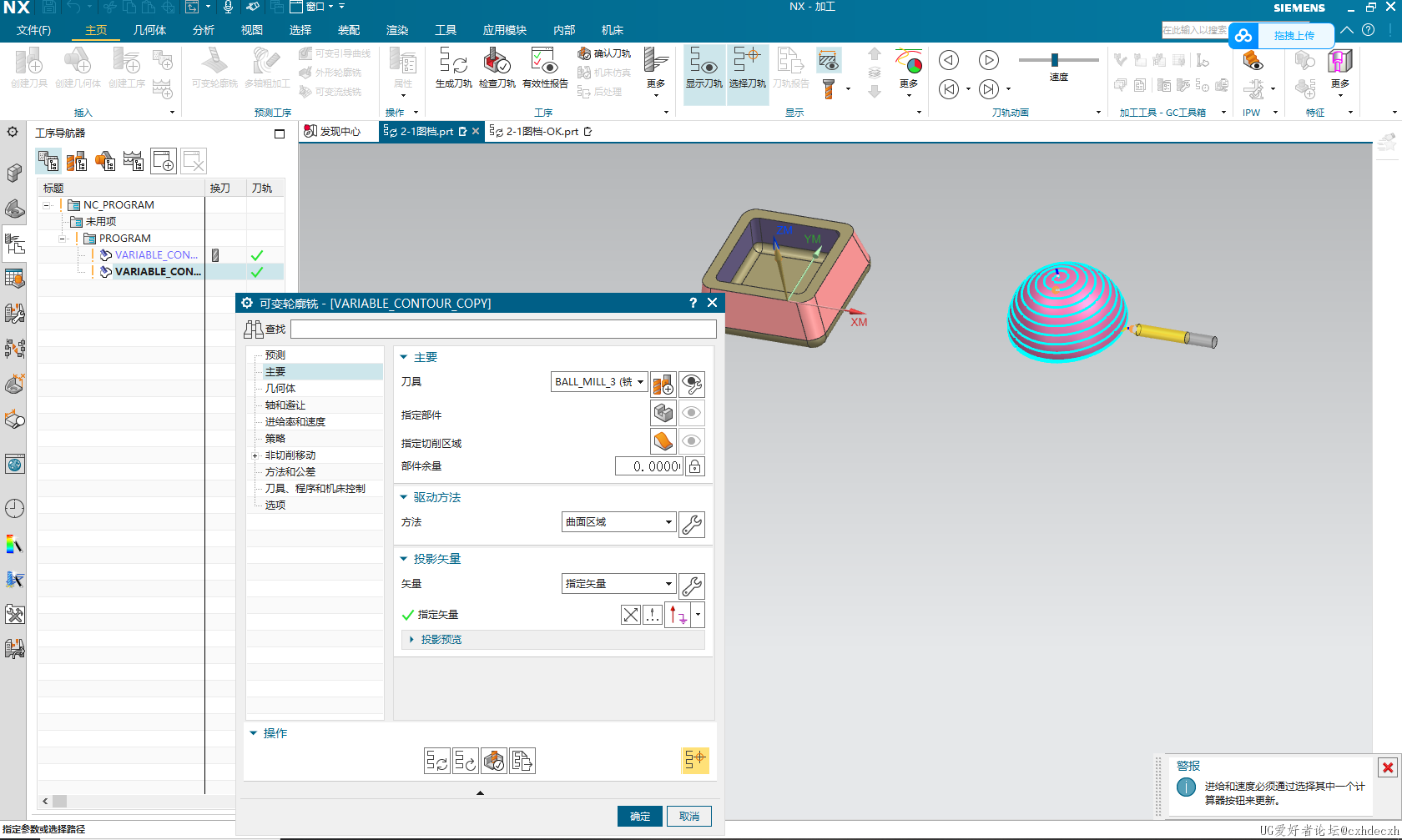Click the edit/display tool wrench icon

tap(692, 384)
